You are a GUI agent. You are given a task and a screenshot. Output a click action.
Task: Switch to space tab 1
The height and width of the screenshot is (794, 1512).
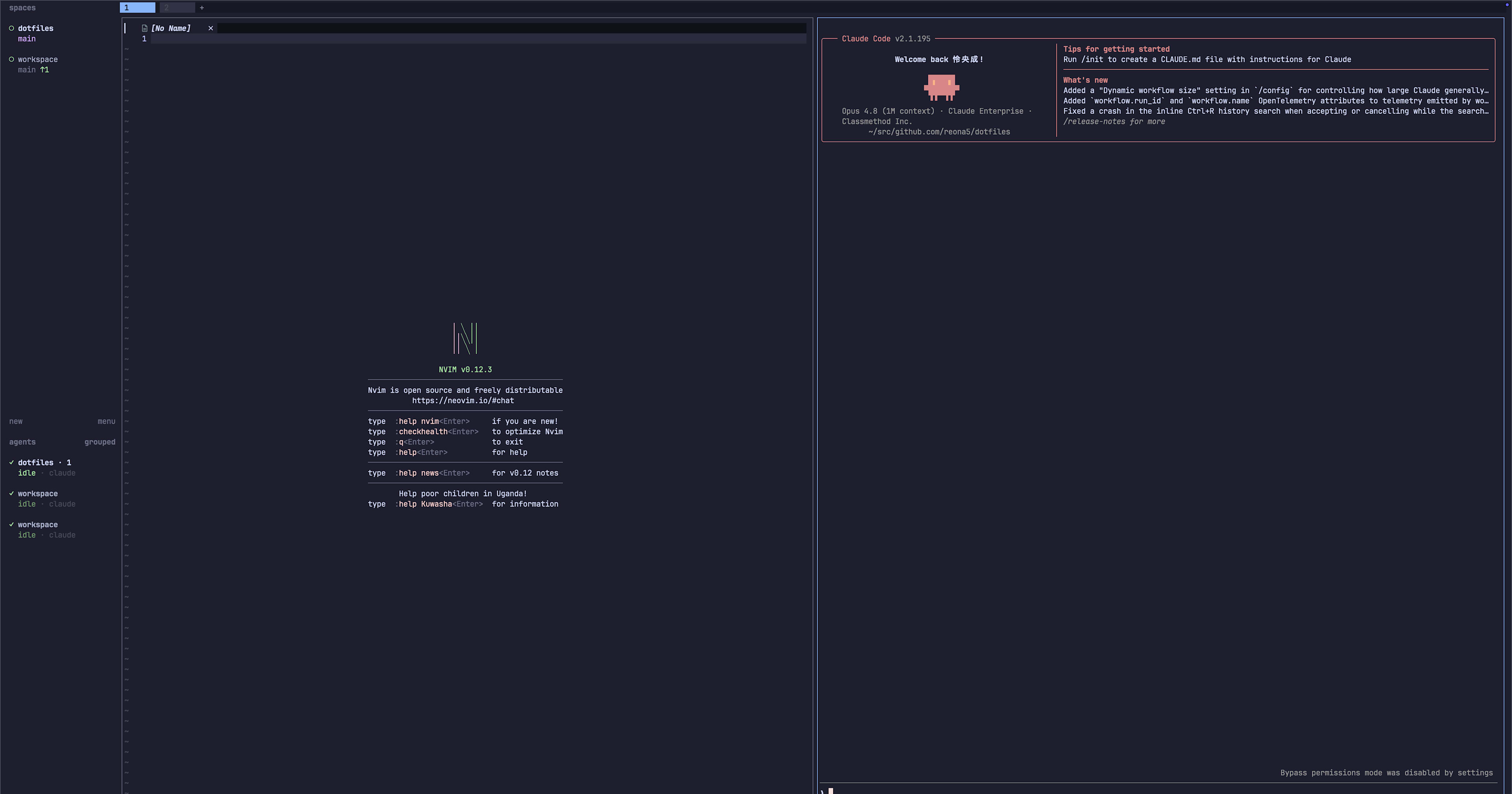point(137,7)
